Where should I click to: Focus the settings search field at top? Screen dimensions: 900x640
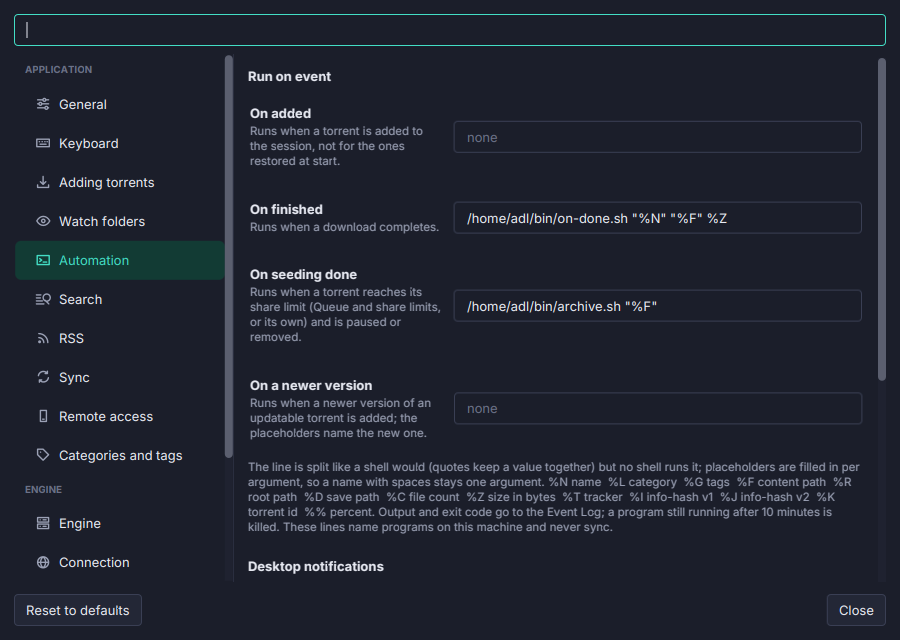[x=450, y=30]
